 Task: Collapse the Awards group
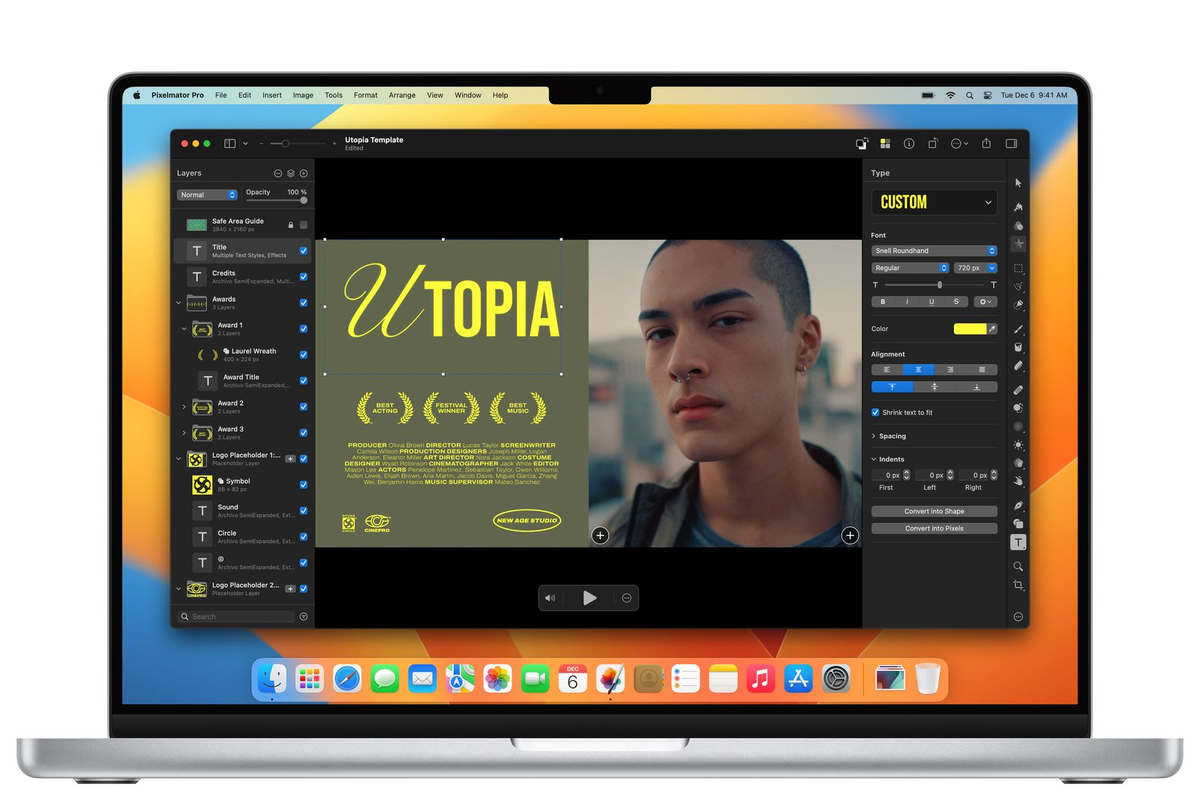tap(179, 302)
